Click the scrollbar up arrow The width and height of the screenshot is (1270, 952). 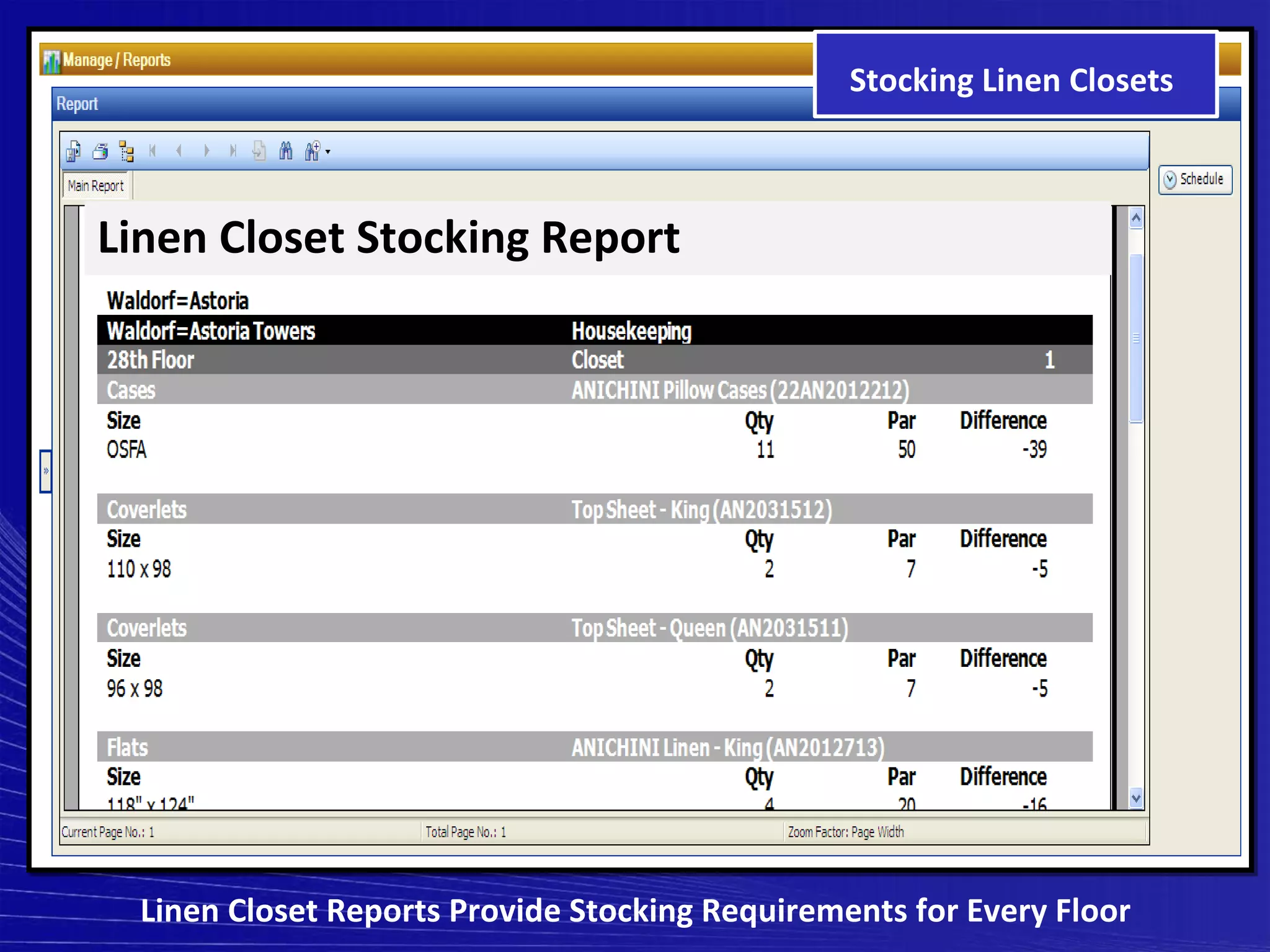tap(1136, 218)
